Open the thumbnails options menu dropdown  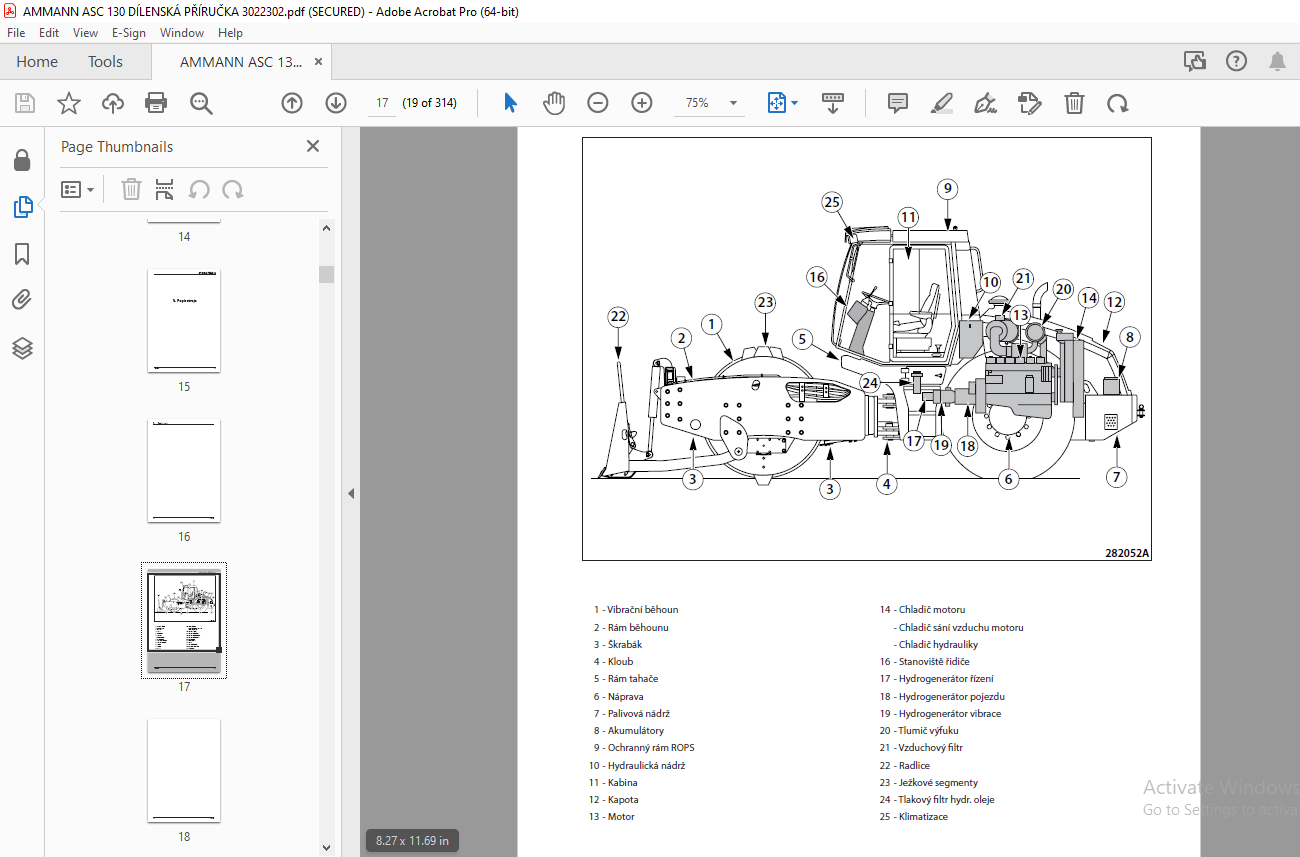pyautogui.click(x=78, y=190)
